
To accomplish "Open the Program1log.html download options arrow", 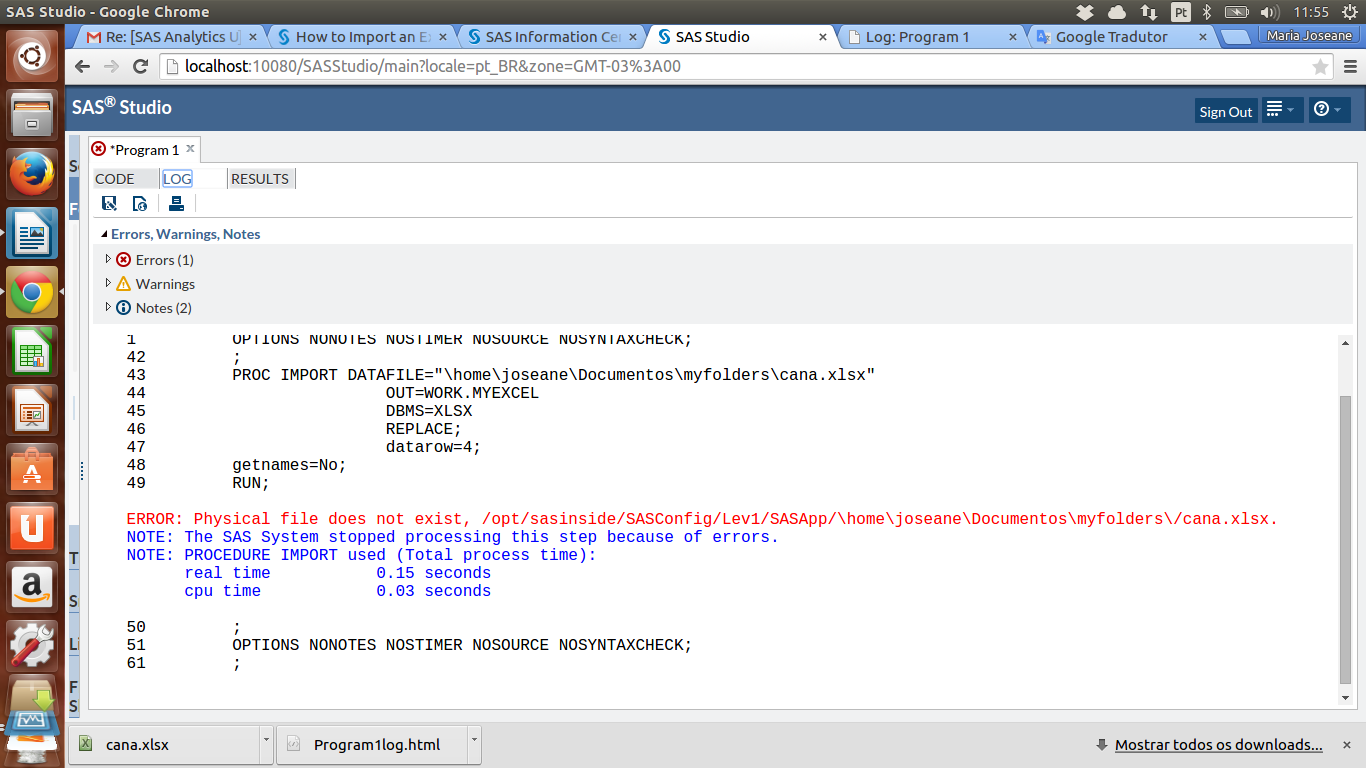I will pos(475,744).
